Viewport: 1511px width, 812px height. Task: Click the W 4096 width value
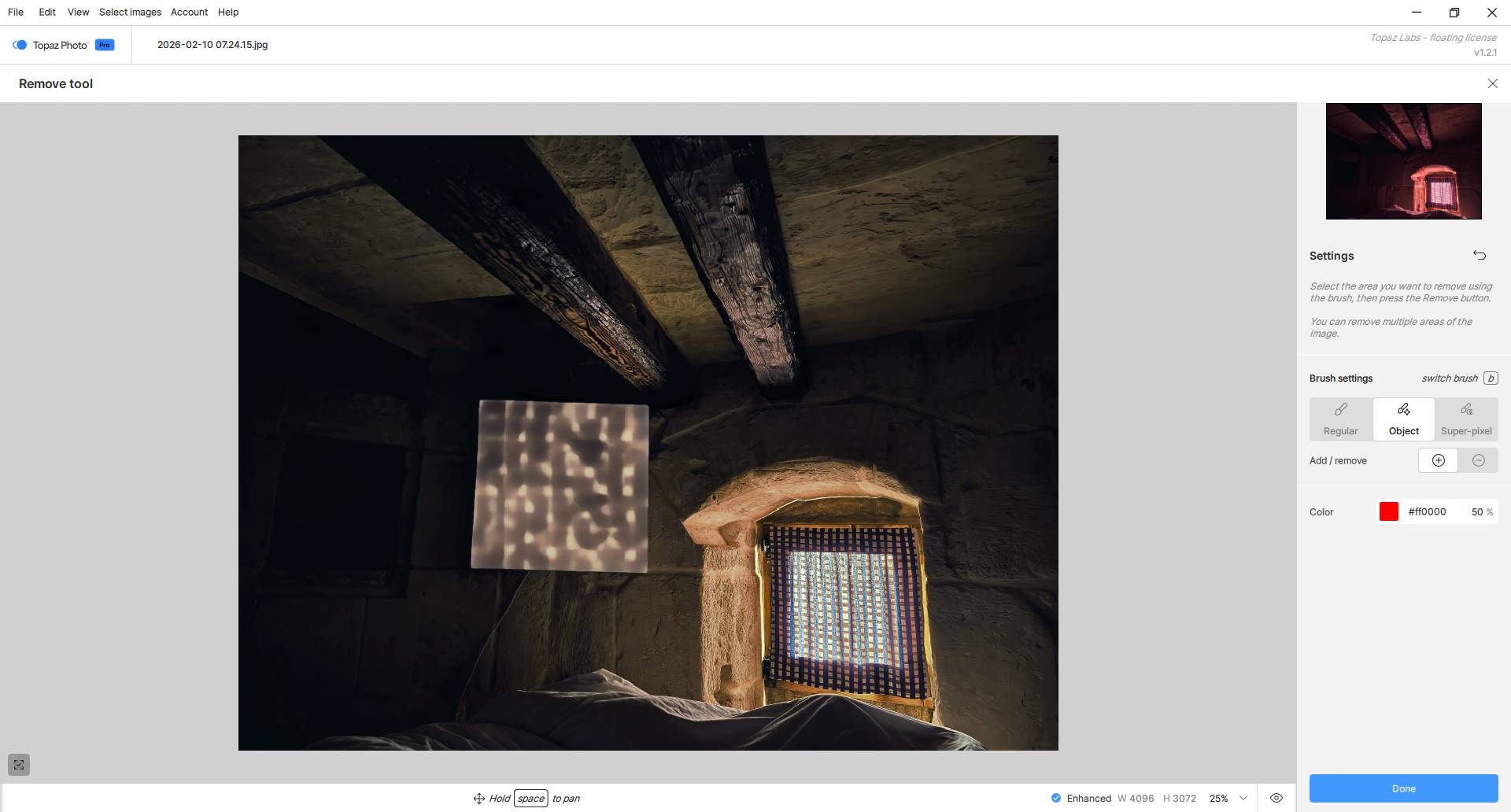(x=1136, y=798)
